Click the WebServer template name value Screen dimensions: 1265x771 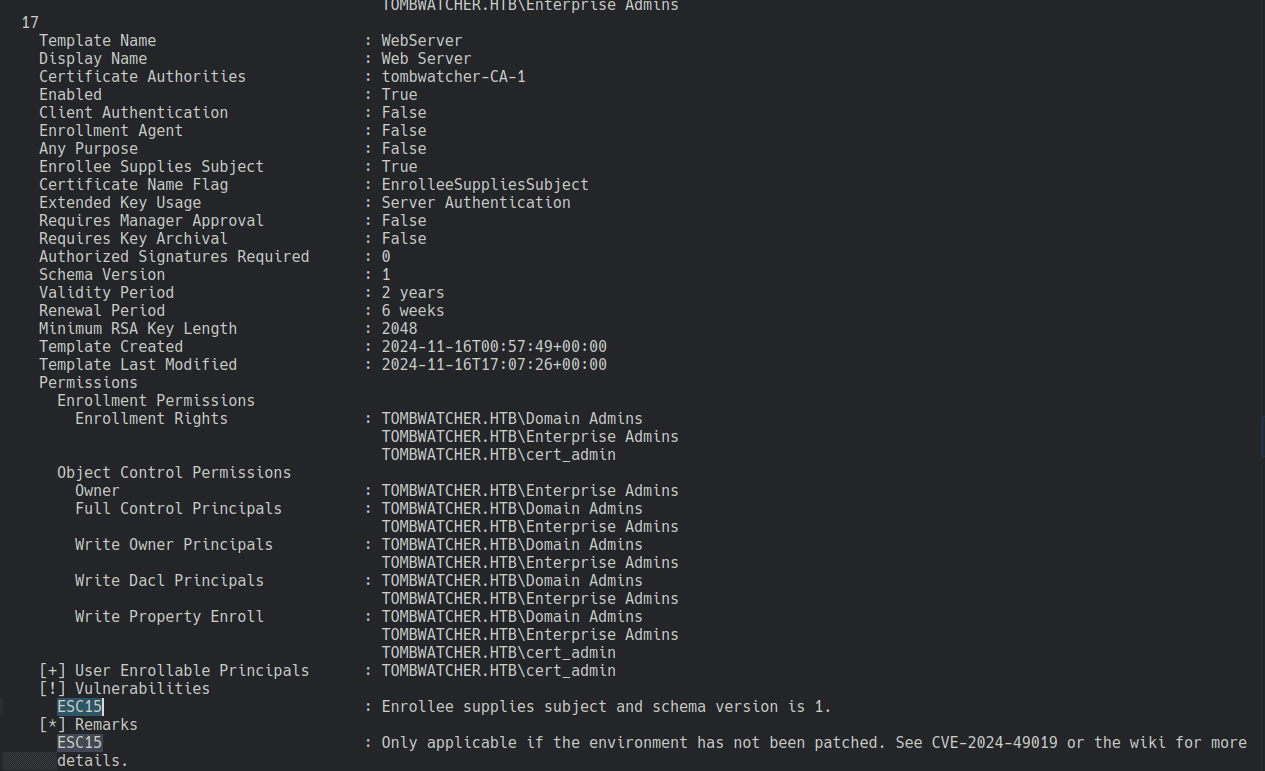(x=421, y=41)
